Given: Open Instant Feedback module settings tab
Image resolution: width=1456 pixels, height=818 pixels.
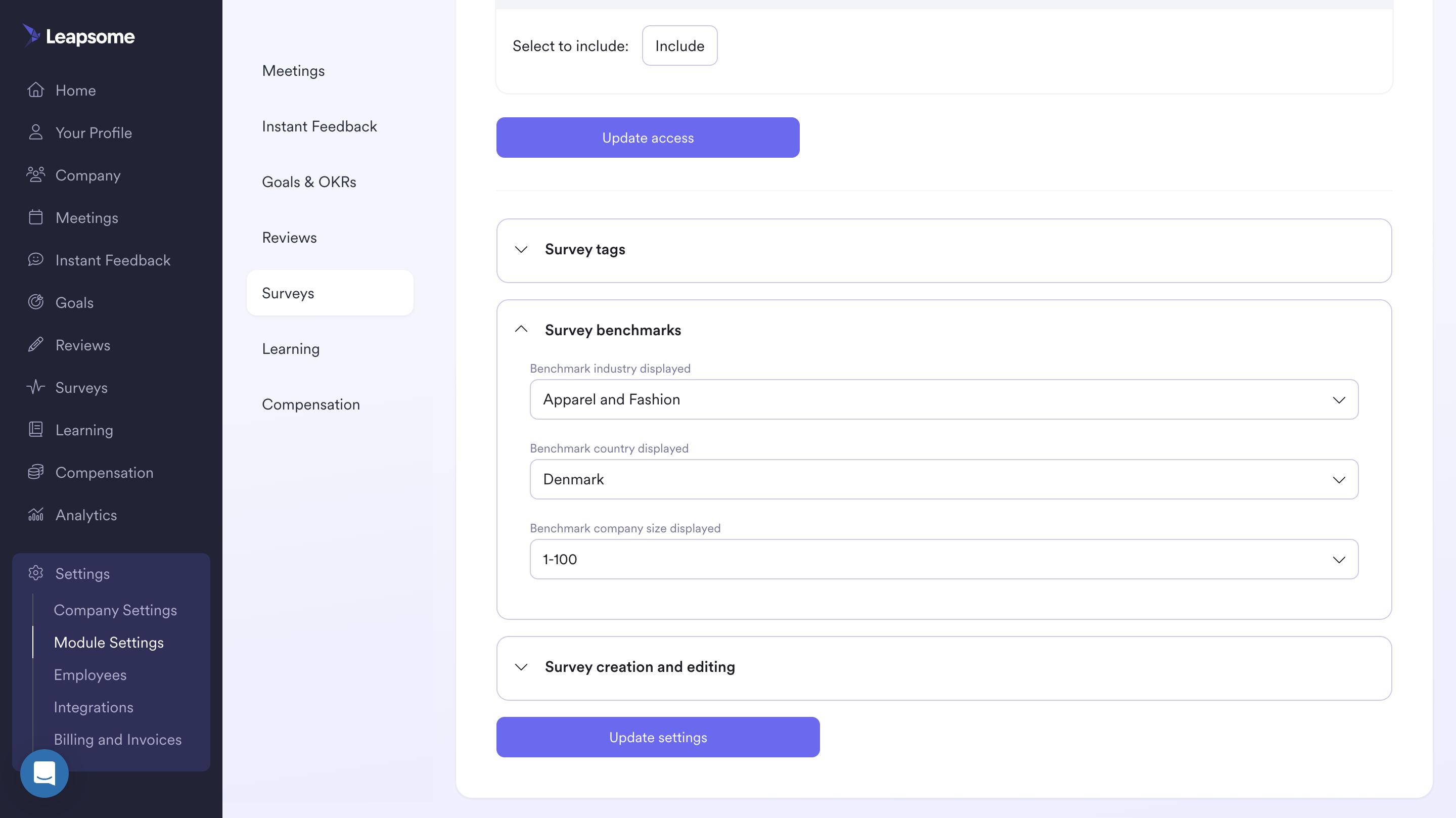Looking at the screenshot, I should (330, 126).
